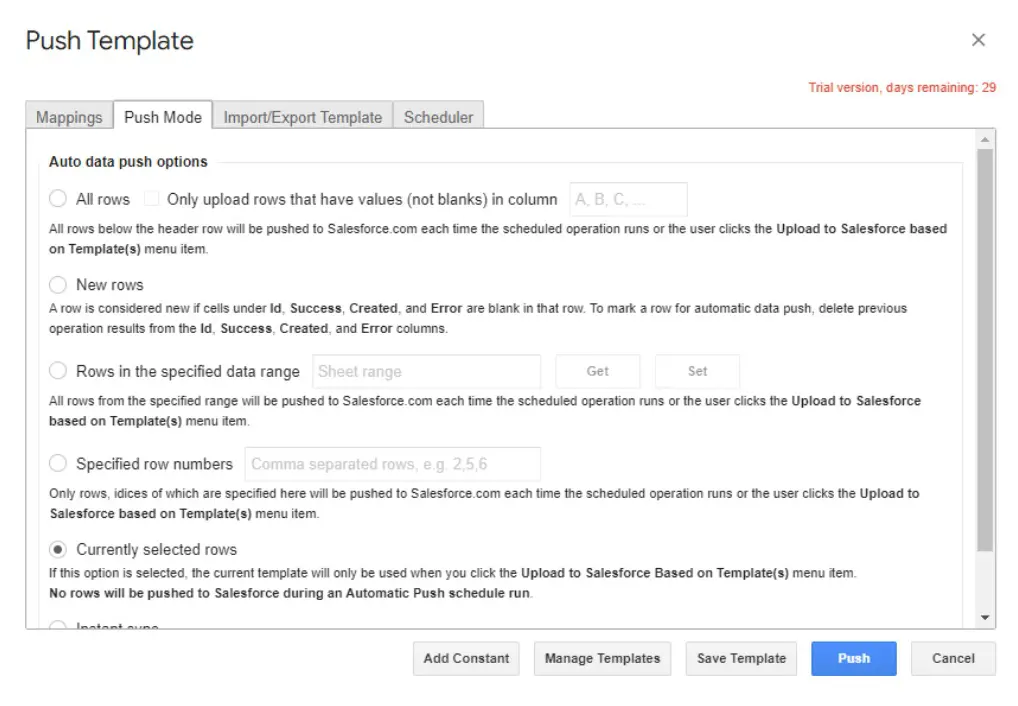Click the blue Push button
1018x706 pixels.
[853, 658]
